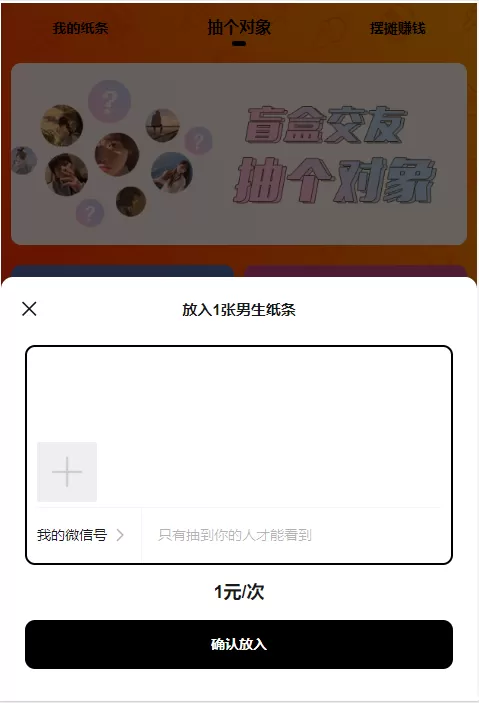The image size is (479, 703).
Task: Tap the center close-up face avatar
Action: coord(117,154)
